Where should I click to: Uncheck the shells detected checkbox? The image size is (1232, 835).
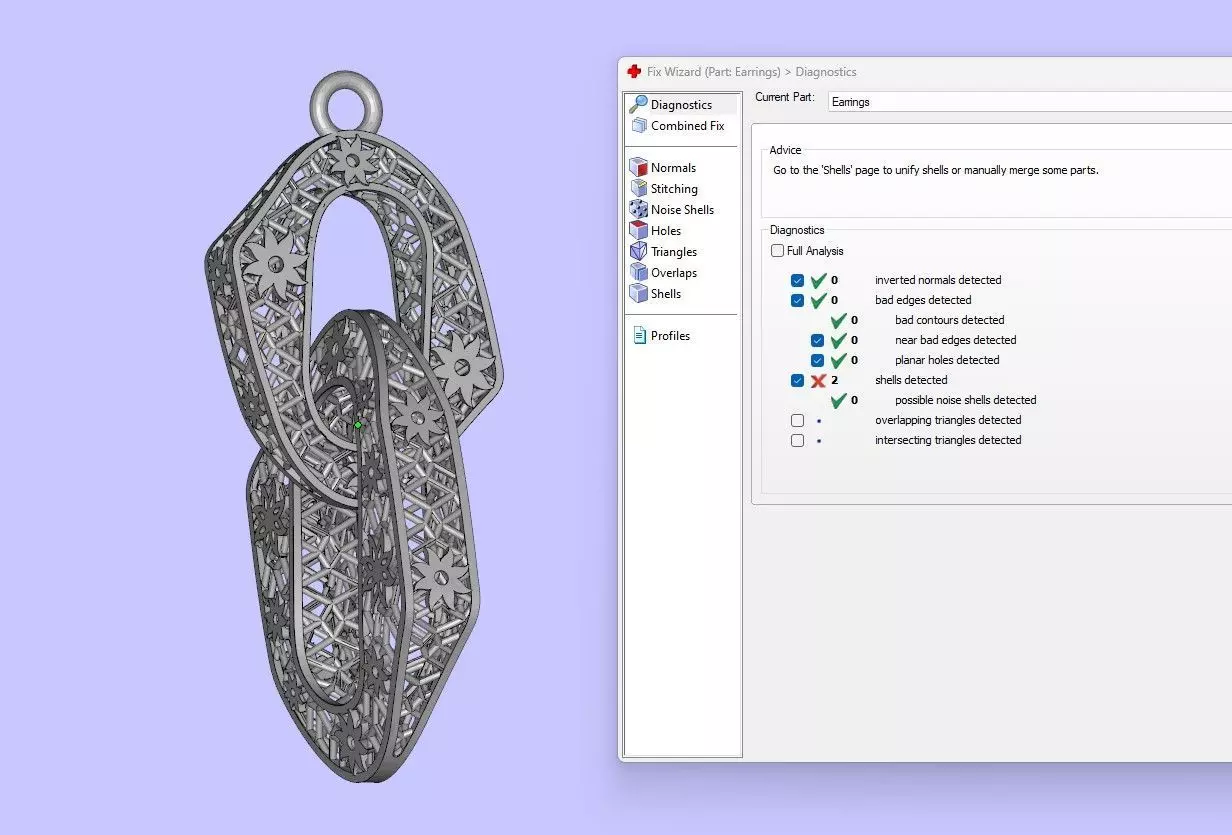[797, 380]
